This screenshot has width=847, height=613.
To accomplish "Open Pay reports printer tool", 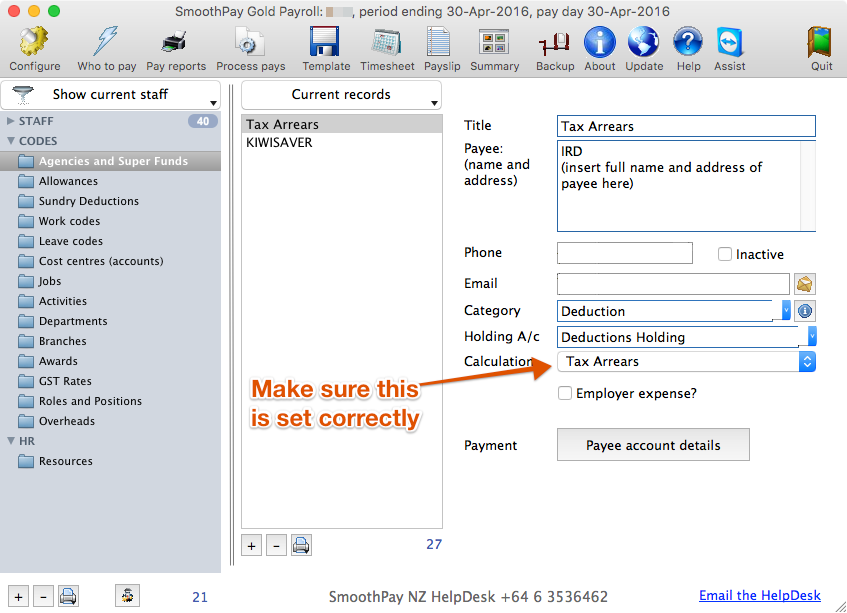I will tap(176, 49).
